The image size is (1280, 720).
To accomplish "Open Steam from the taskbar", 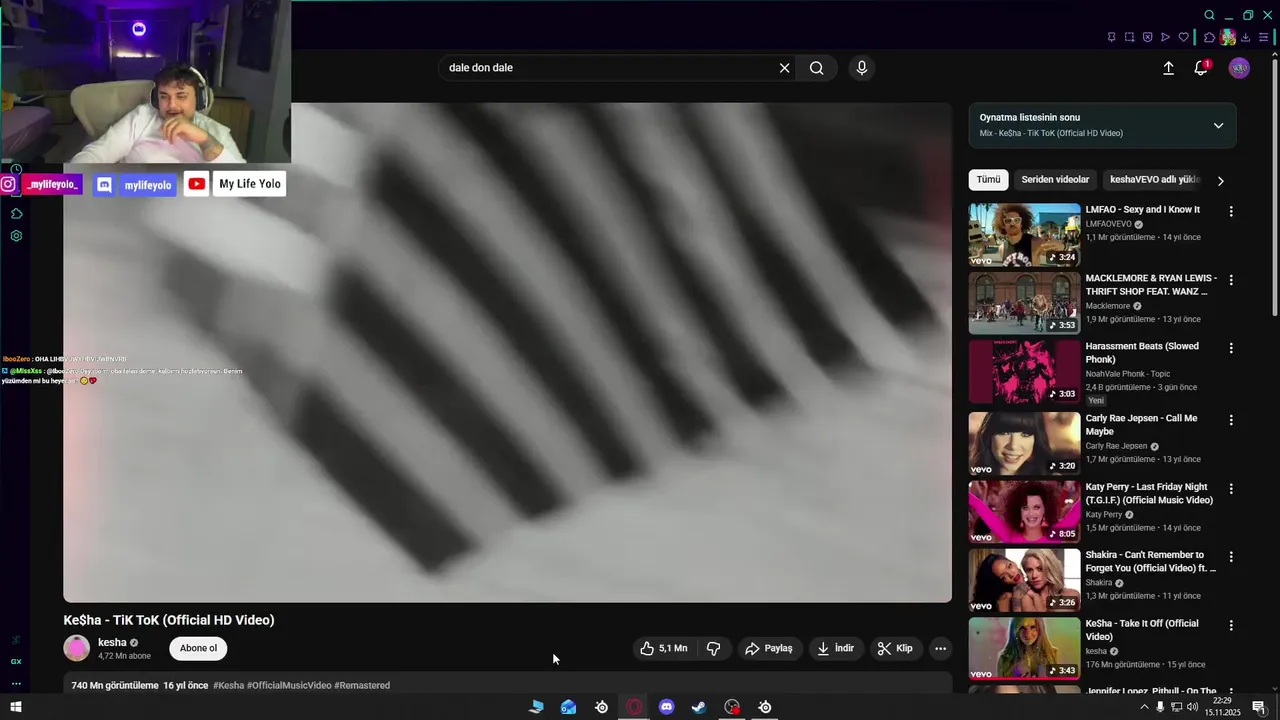I will [x=699, y=707].
